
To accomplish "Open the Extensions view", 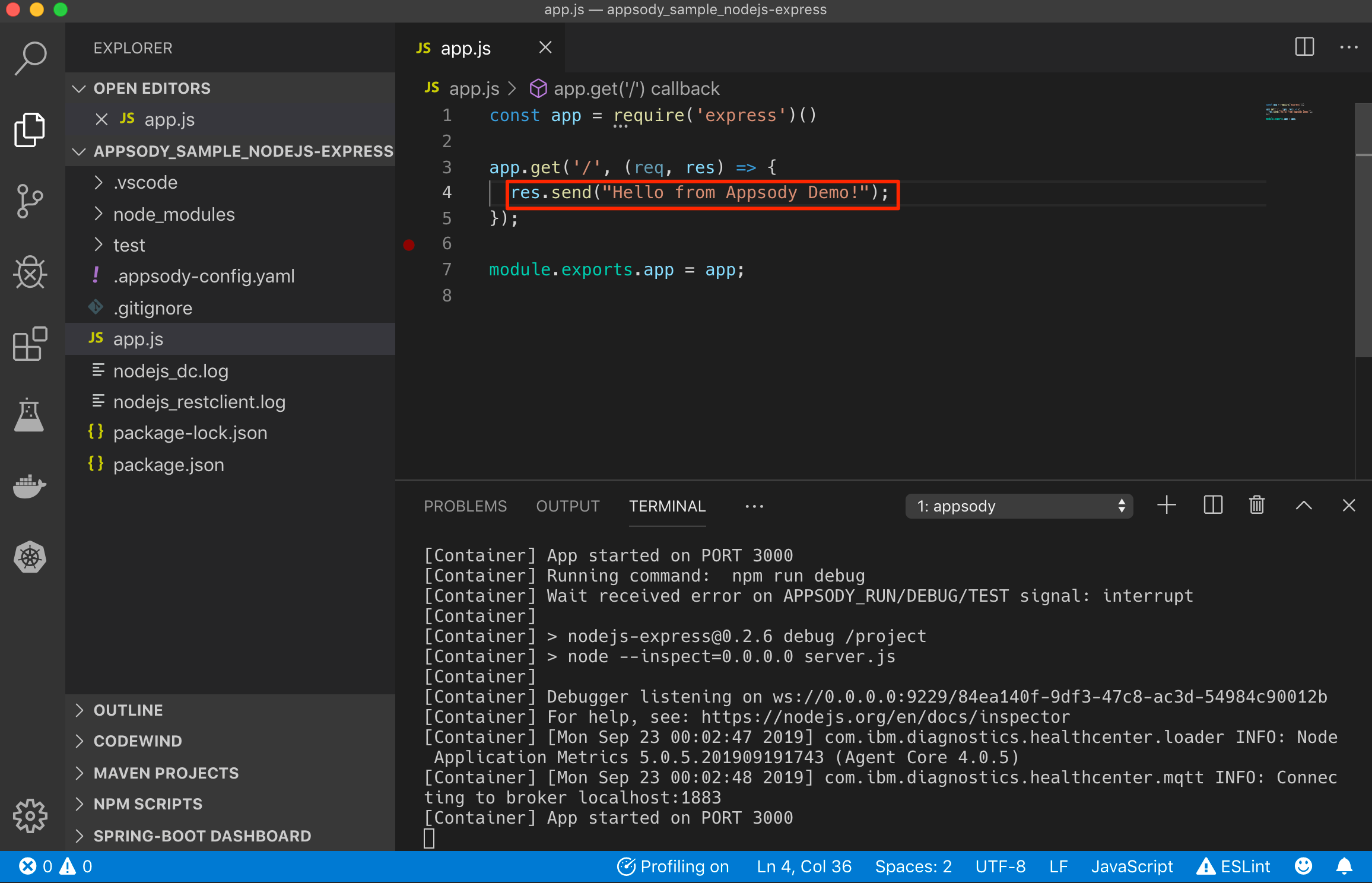I will coord(30,343).
